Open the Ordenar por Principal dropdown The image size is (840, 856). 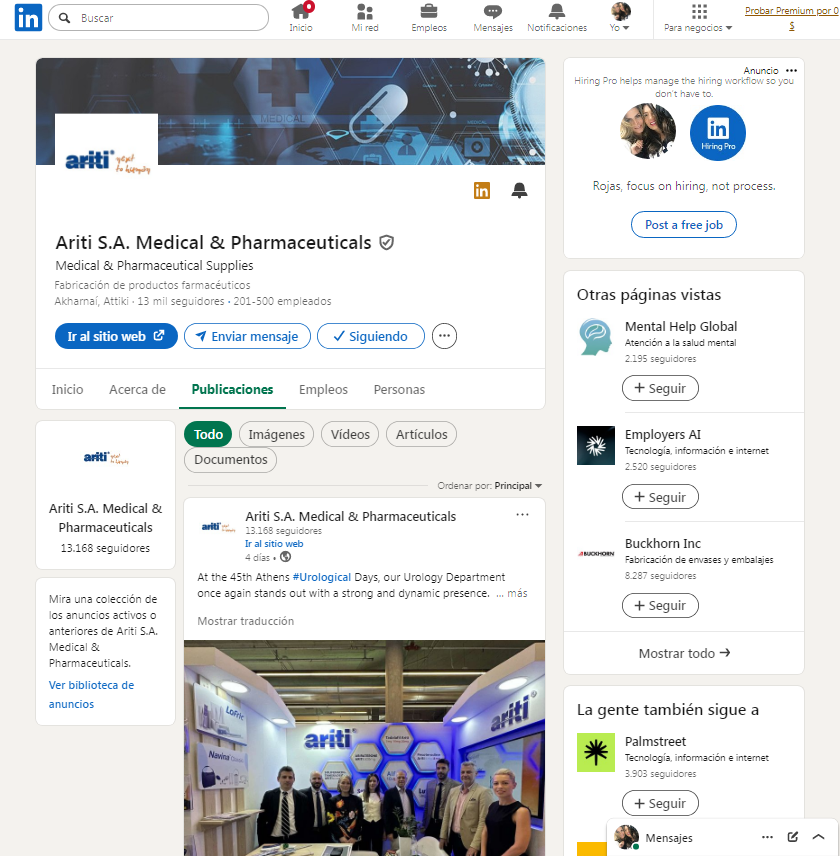(489, 485)
